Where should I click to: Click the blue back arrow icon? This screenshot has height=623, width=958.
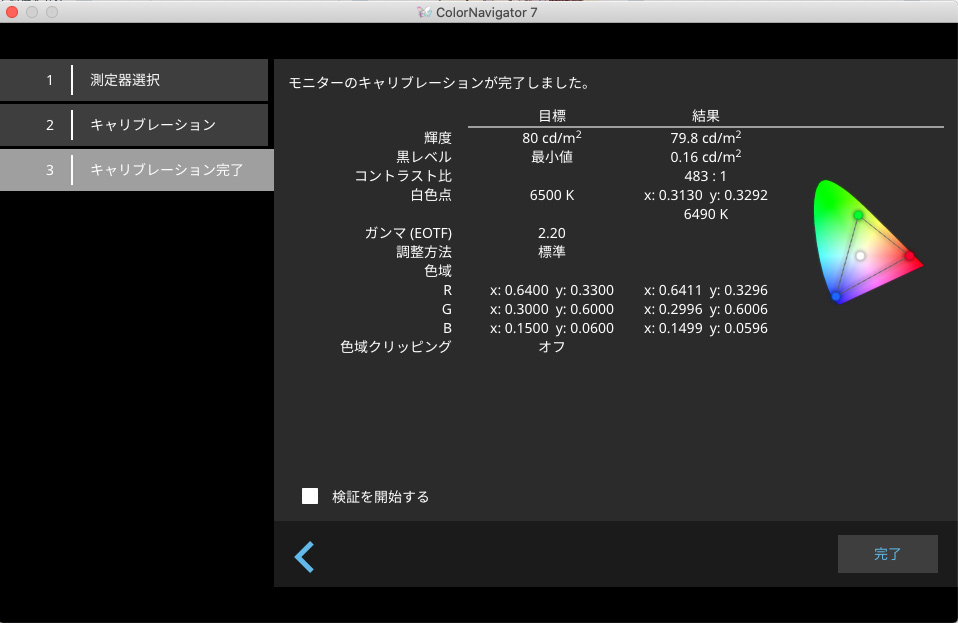[304, 556]
